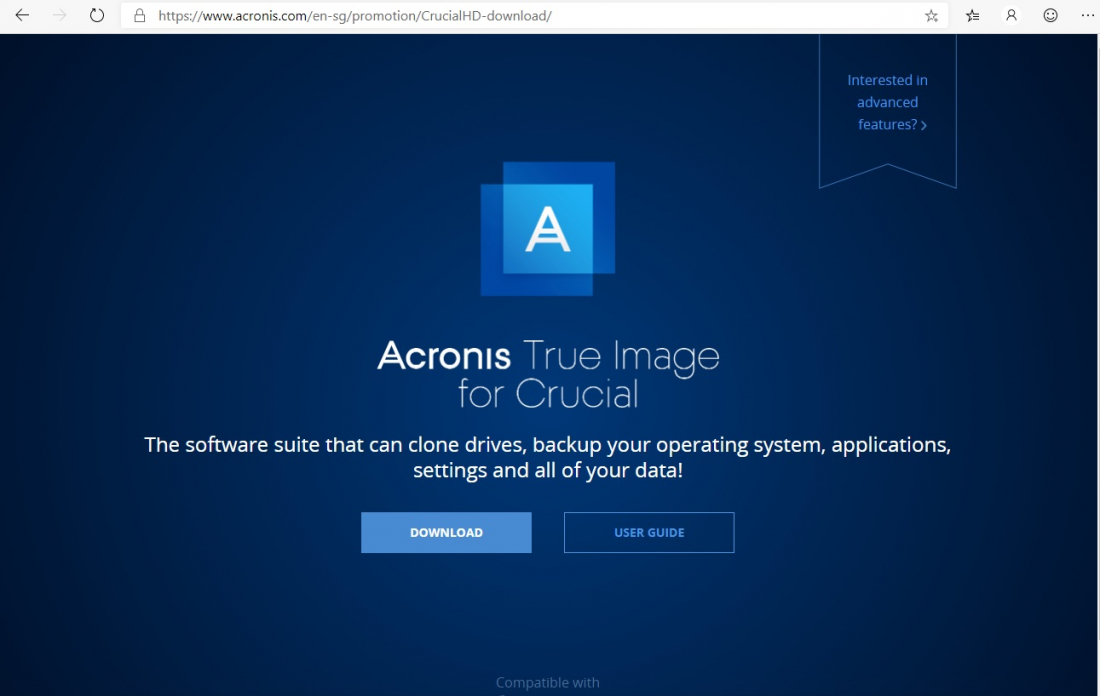Click the Acronis blue A logo

tap(548, 229)
